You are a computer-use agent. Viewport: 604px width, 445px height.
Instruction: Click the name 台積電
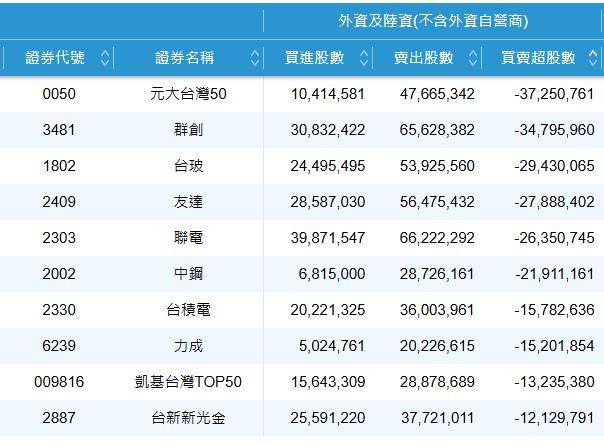pyautogui.click(x=188, y=310)
